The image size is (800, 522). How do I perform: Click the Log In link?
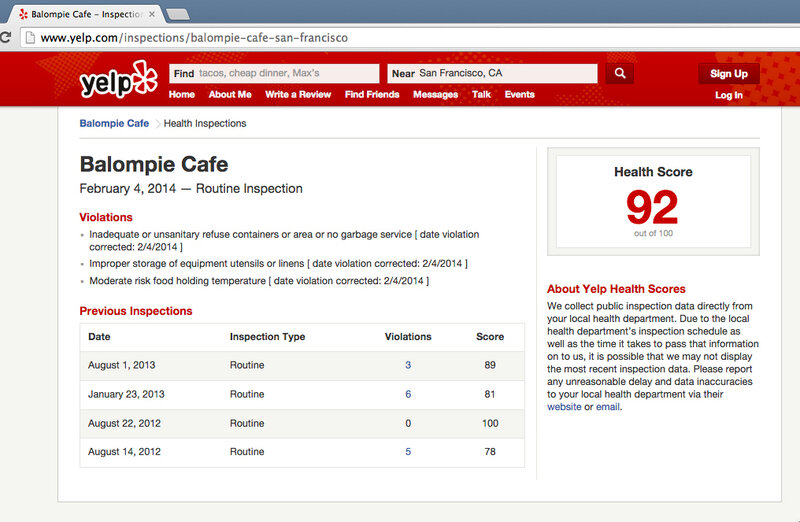729,95
